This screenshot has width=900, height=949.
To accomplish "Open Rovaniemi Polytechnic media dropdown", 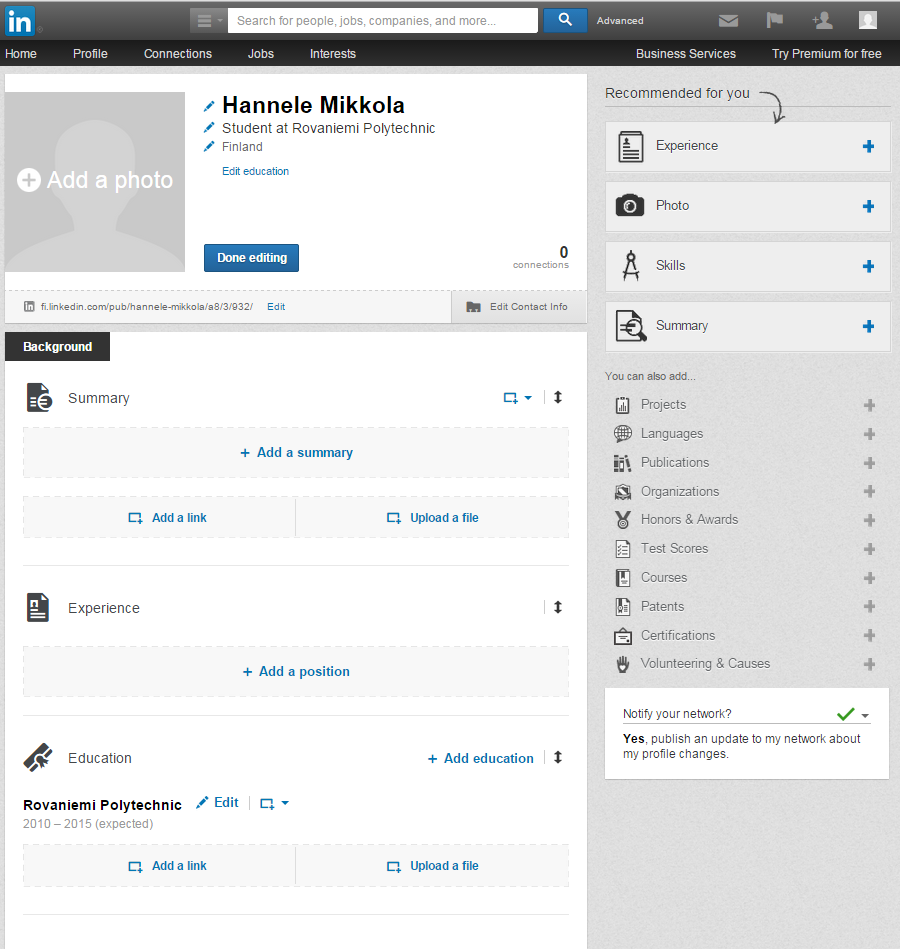I will pos(274,803).
